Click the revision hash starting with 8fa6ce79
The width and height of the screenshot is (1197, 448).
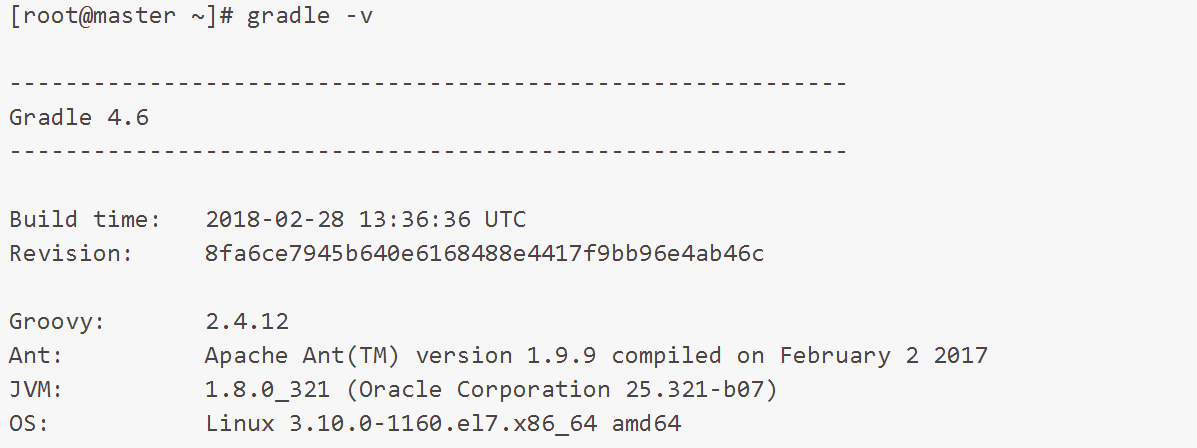pyautogui.click(x=484, y=254)
